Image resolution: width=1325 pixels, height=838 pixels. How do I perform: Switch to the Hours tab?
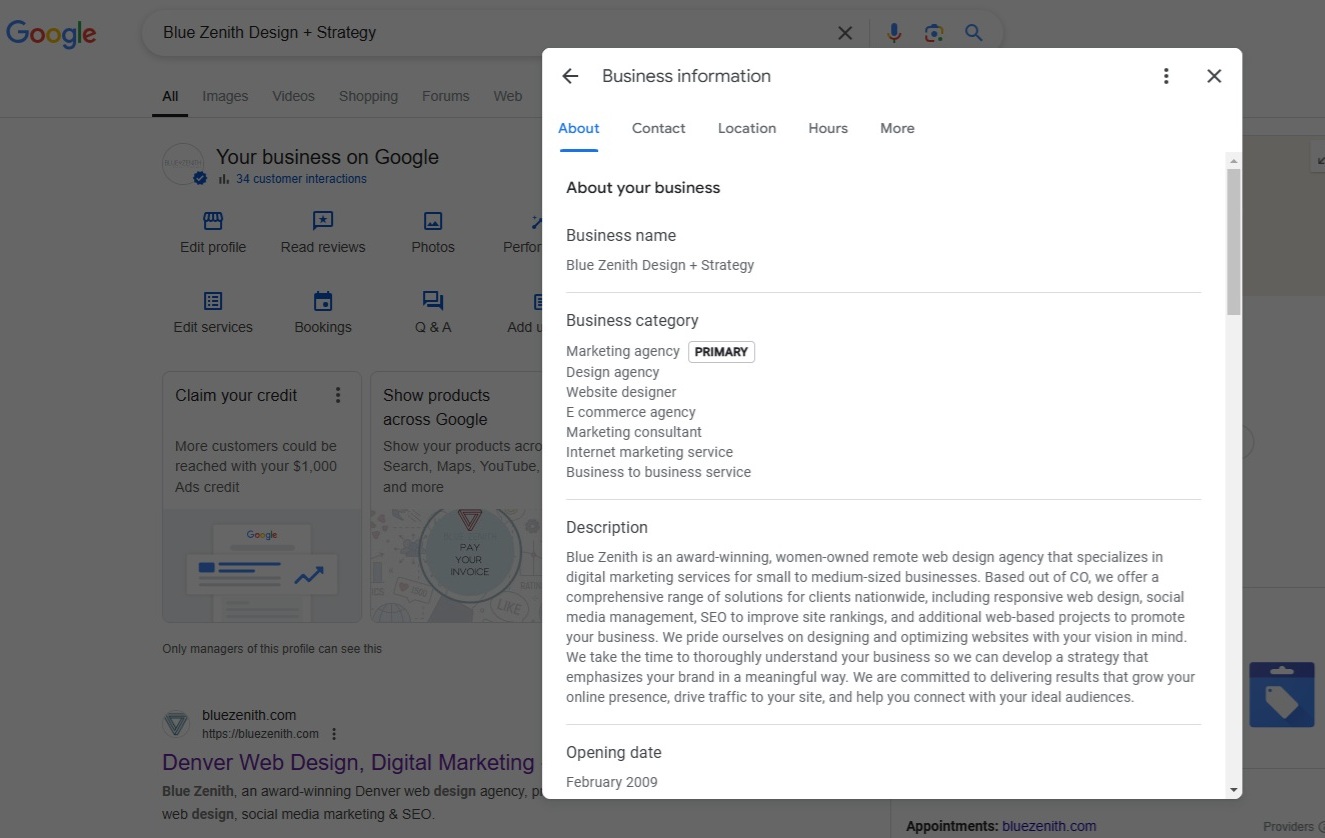point(828,128)
